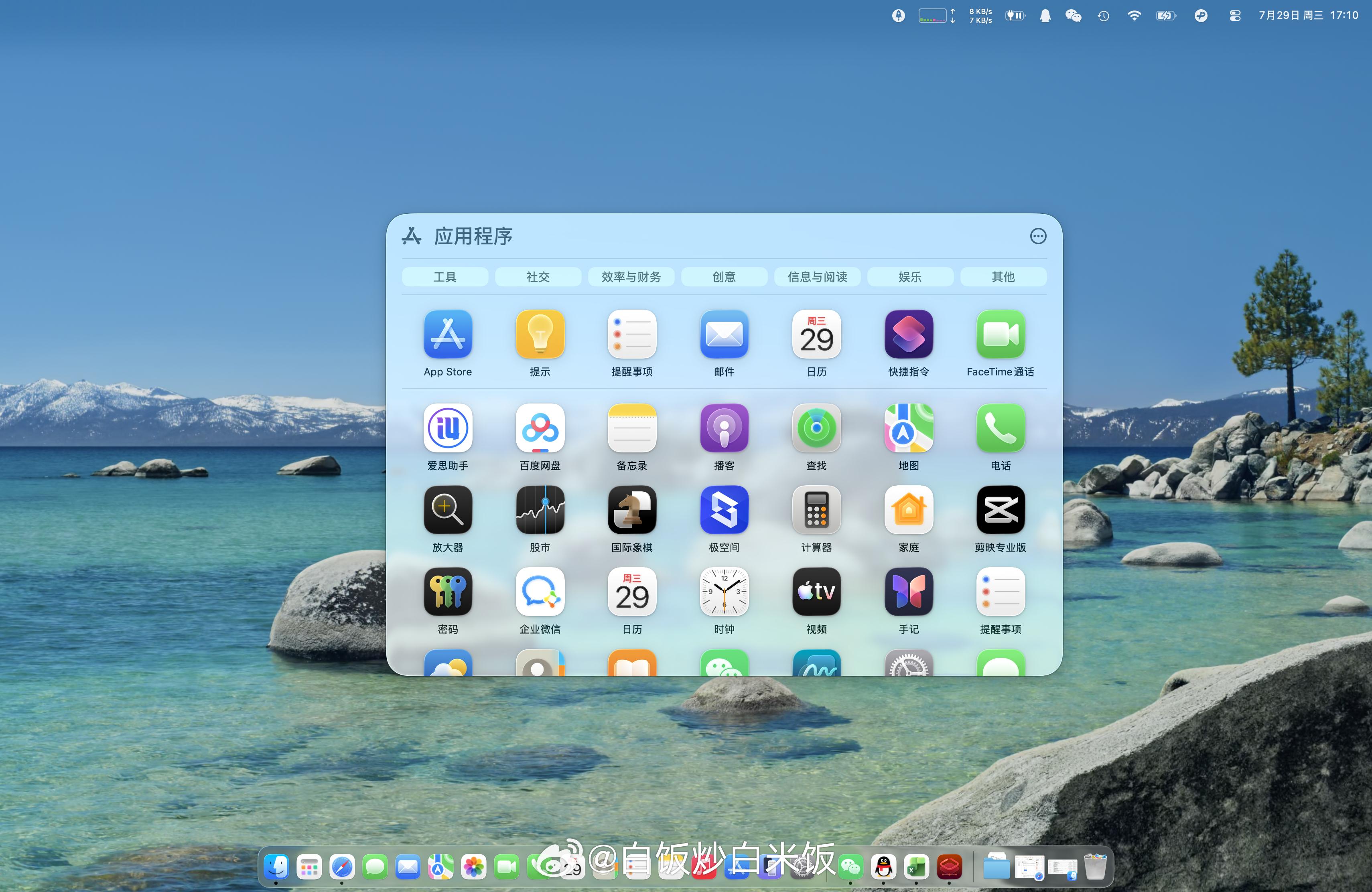Switch to 创意 category
This screenshot has width=1372, height=892.
(x=724, y=277)
